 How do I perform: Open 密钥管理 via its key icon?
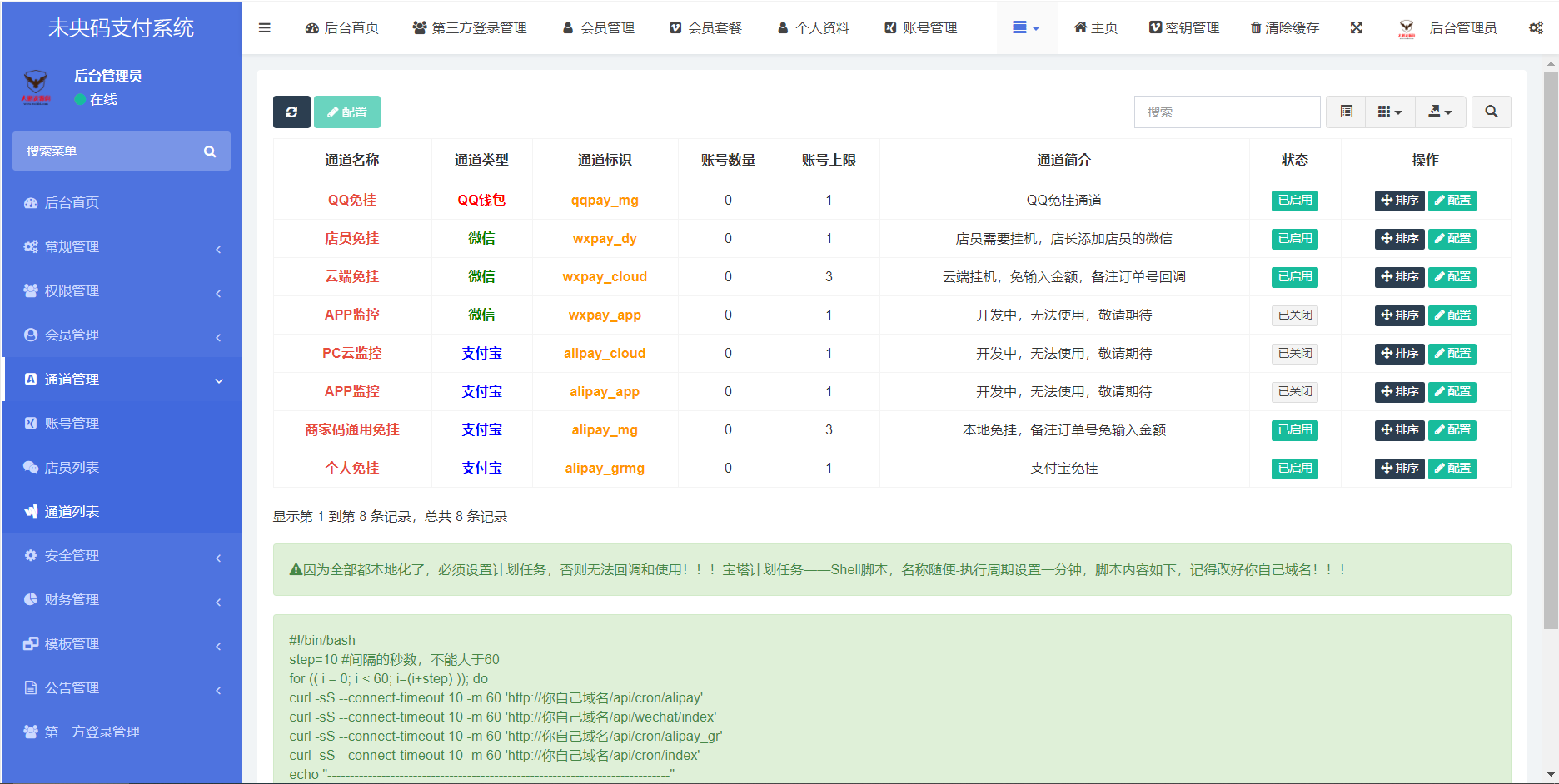(x=1184, y=27)
